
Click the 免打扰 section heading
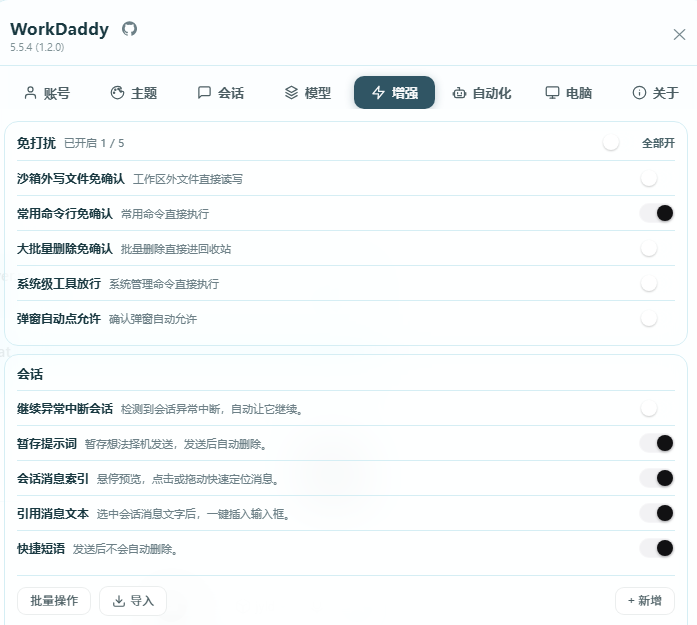coord(36,143)
